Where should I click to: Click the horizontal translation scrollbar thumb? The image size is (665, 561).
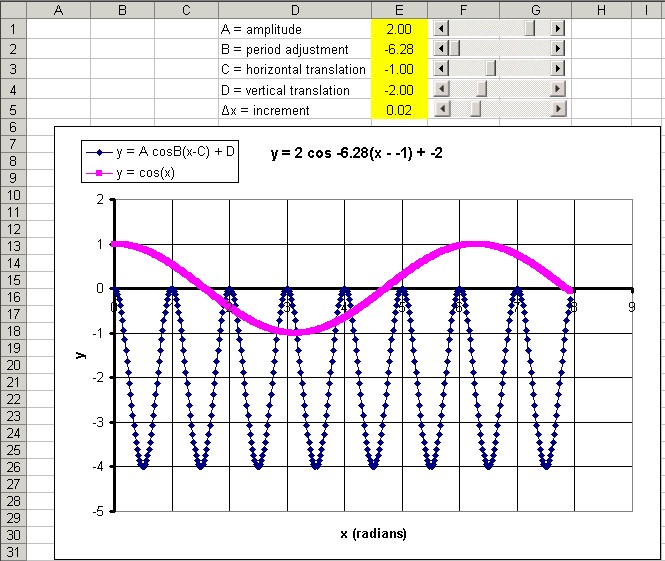point(491,69)
